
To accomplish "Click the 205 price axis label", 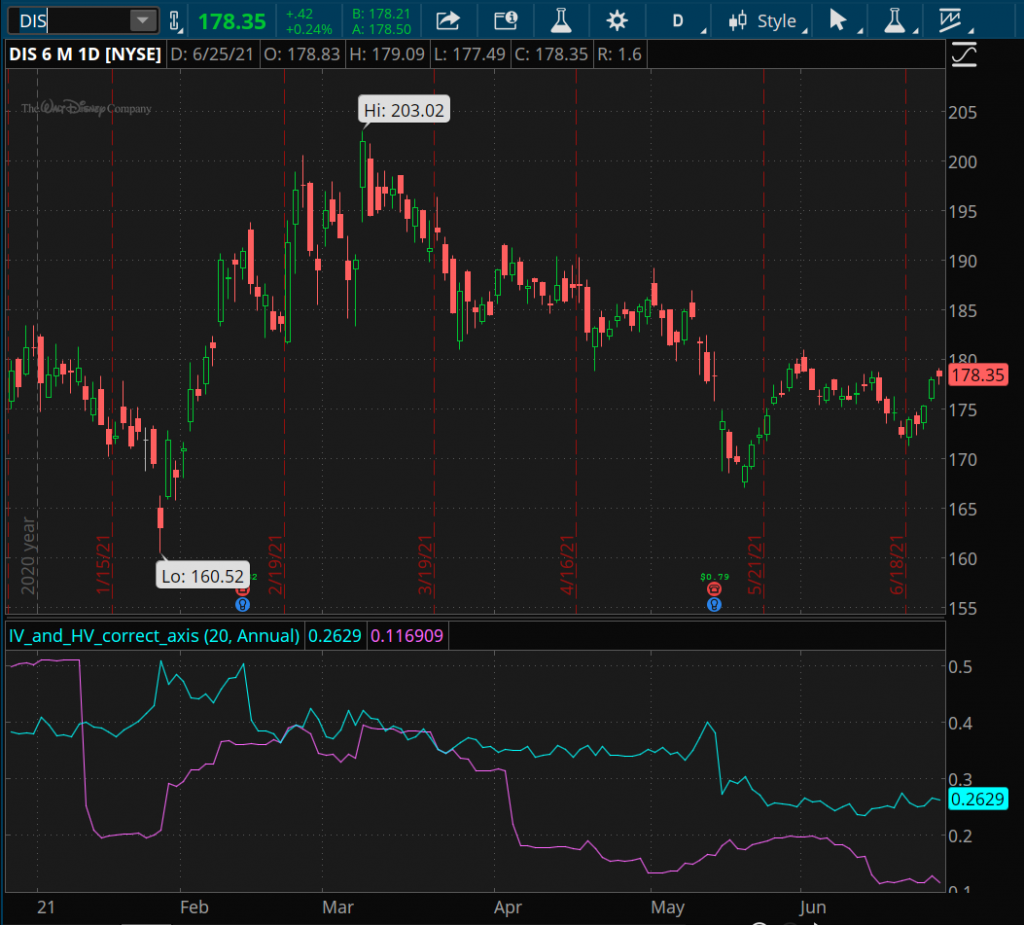I will pyautogui.click(x=963, y=112).
